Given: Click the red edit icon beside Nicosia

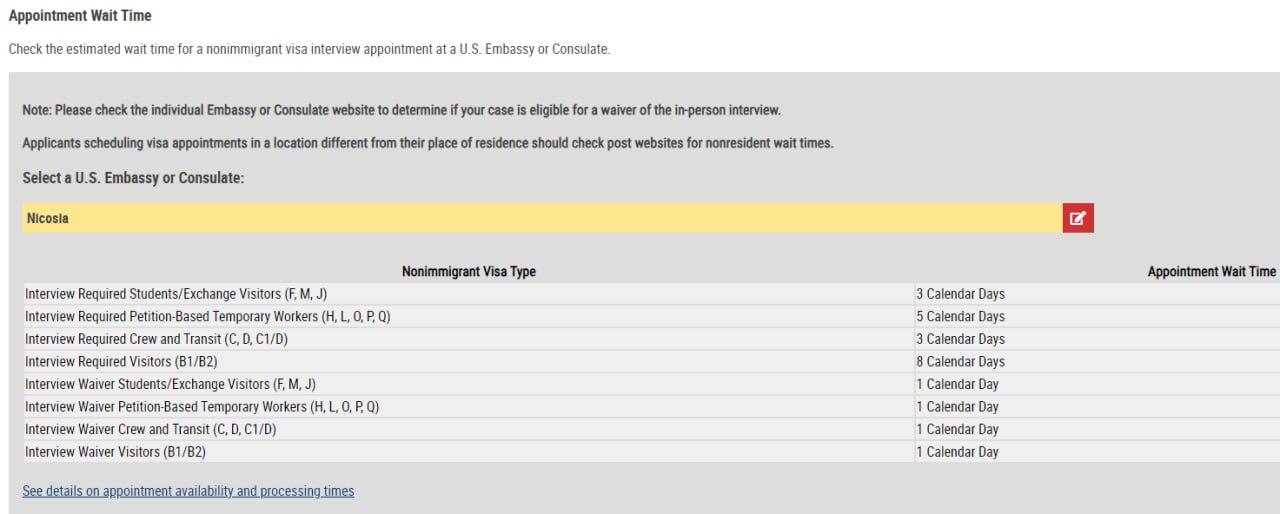Looking at the screenshot, I should tap(1077, 218).
